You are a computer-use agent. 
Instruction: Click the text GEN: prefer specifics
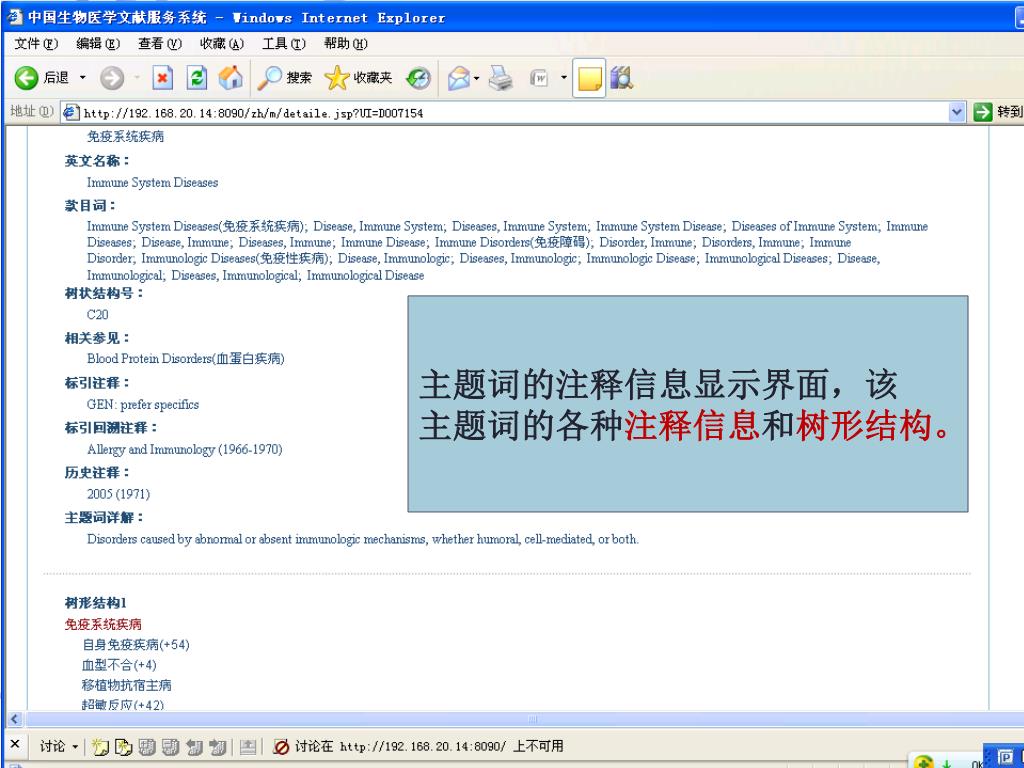coord(143,404)
